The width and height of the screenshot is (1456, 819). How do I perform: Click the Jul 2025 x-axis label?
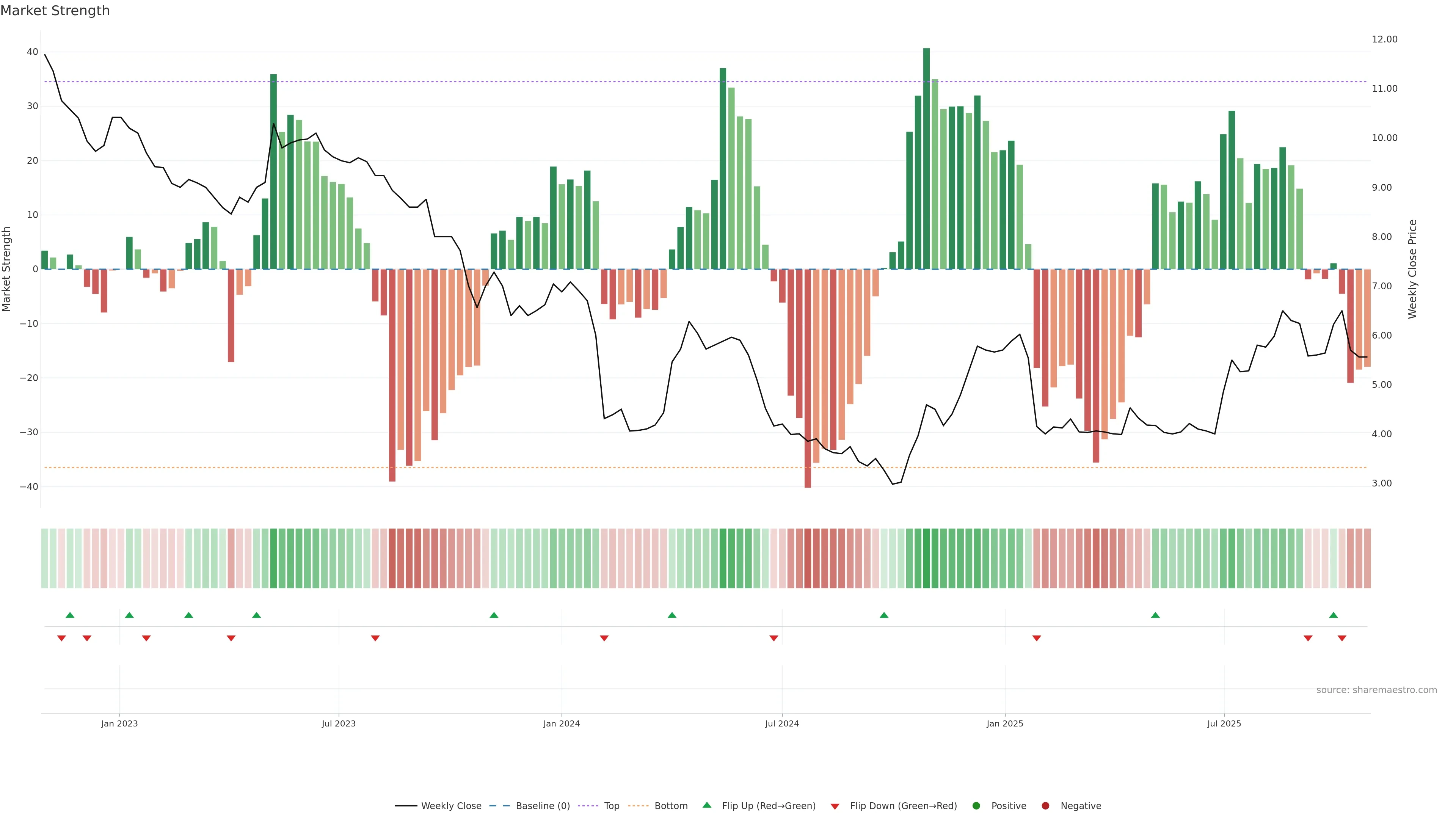(1224, 723)
